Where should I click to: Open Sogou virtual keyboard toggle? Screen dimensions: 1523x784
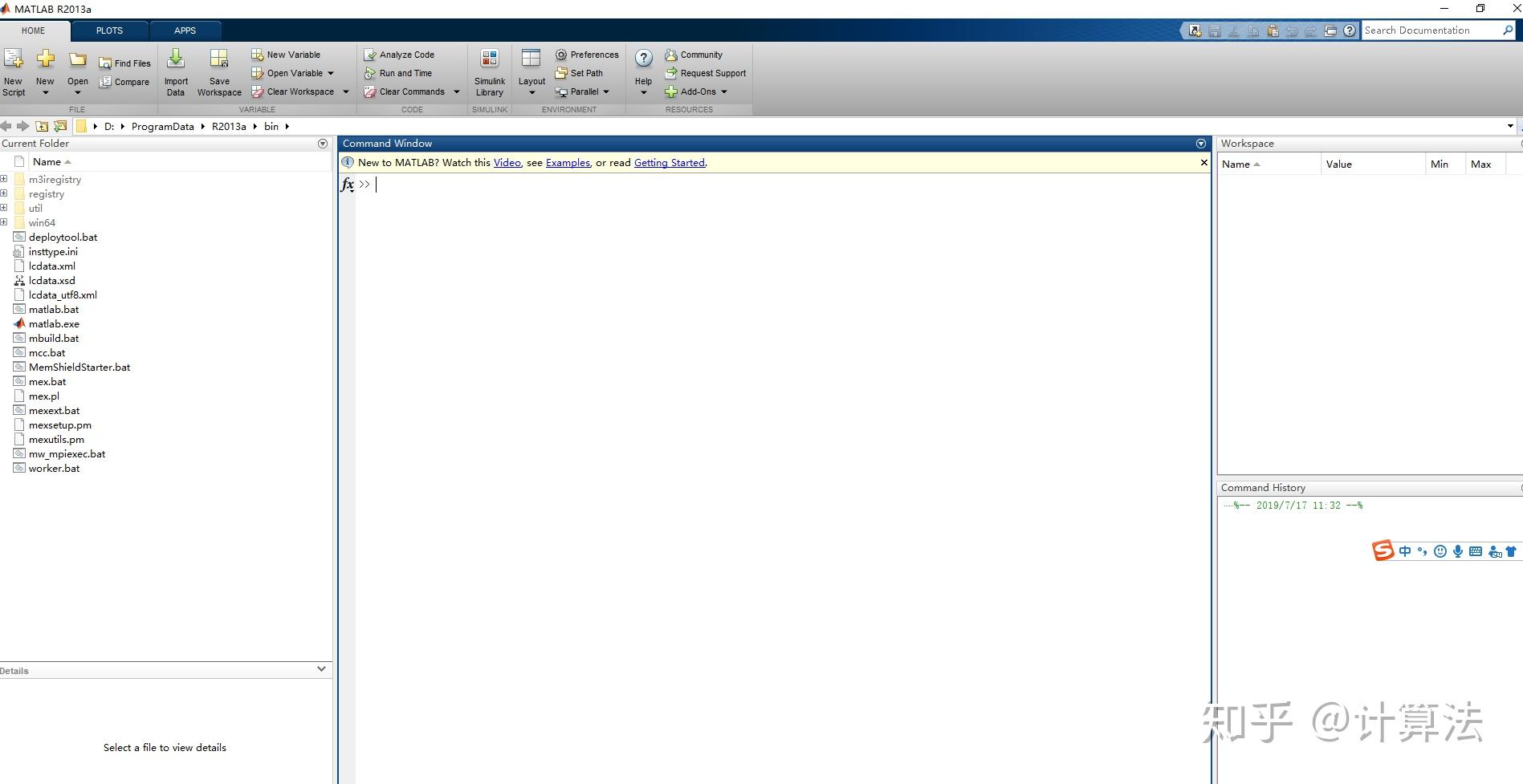[1476, 551]
